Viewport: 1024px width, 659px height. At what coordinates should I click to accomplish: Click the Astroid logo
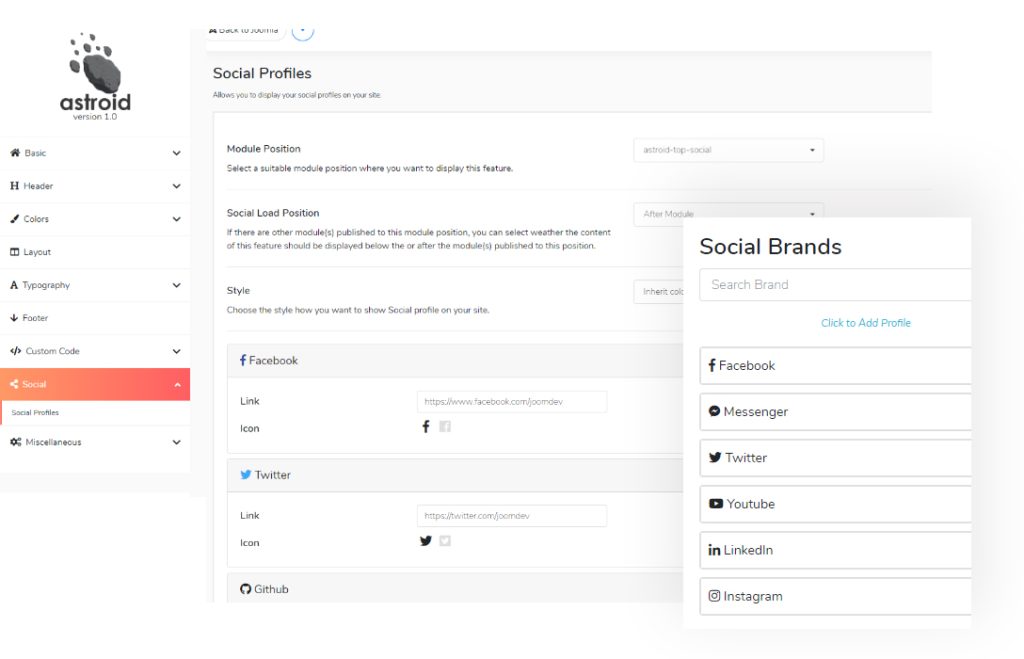(x=95, y=76)
